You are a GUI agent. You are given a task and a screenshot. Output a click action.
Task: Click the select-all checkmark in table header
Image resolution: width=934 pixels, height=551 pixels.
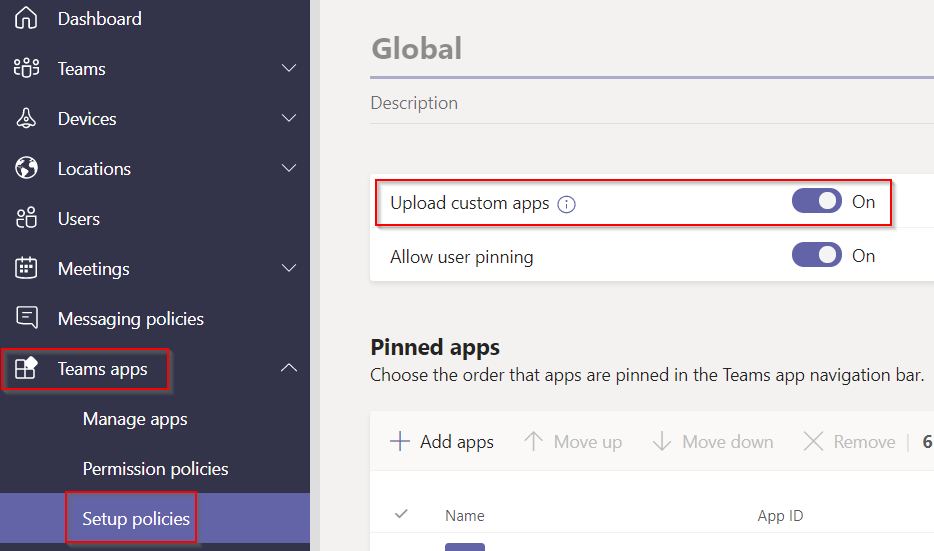[401, 513]
